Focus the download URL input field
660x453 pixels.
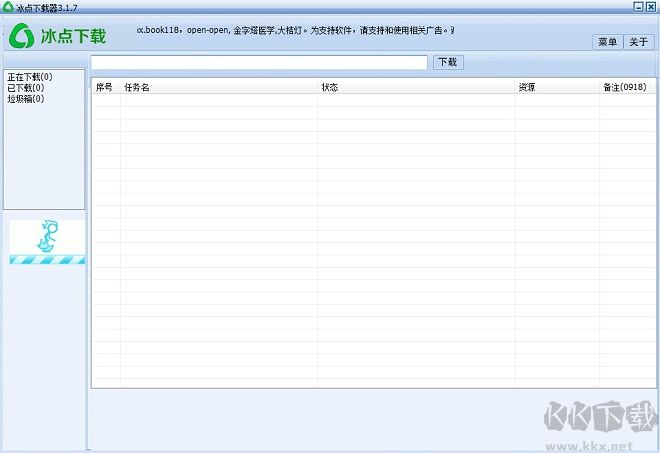[259, 62]
